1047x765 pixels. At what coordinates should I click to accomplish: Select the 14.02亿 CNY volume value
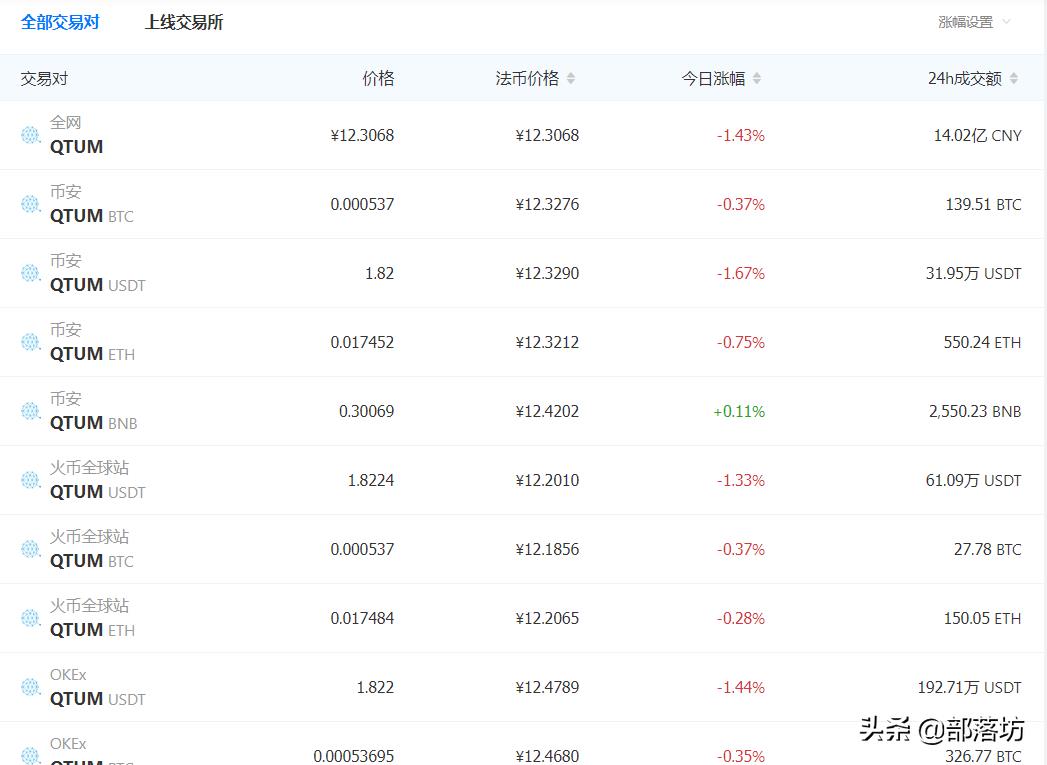pyautogui.click(x=978, y=136)
